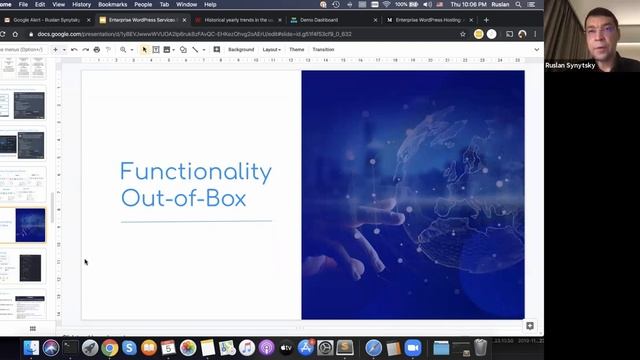Click the Functionality Out-of-Box title text
Viewport: 640px width, 360px height.
click(196, 184)
